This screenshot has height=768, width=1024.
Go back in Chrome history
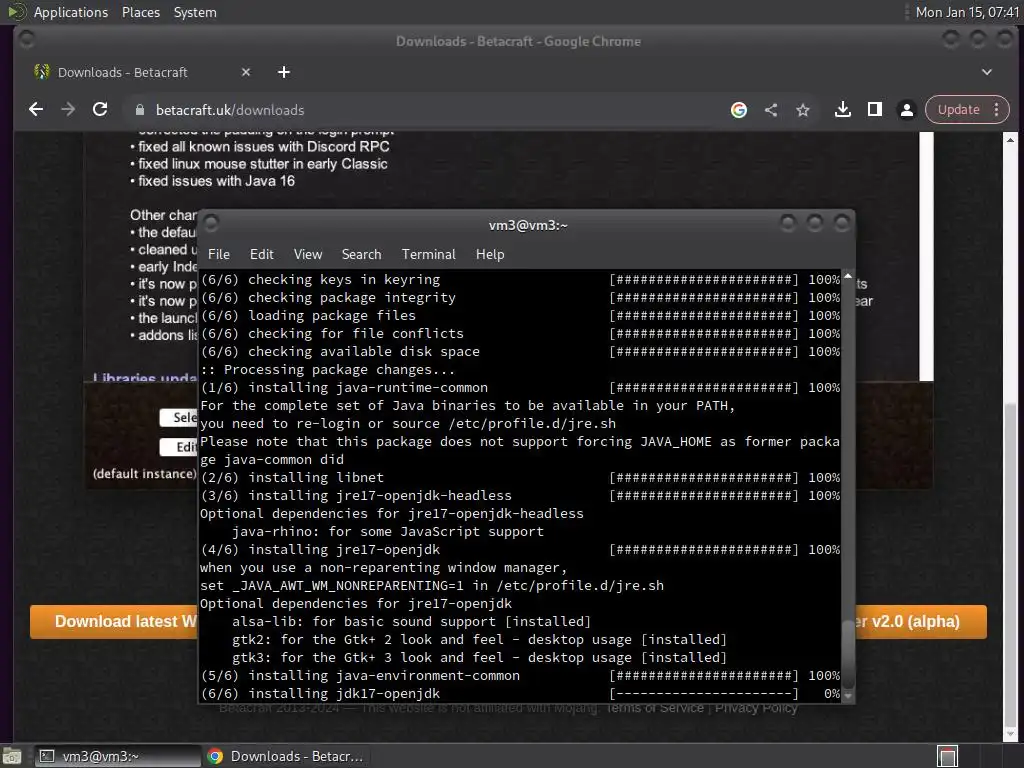click(x=36, y=110)
